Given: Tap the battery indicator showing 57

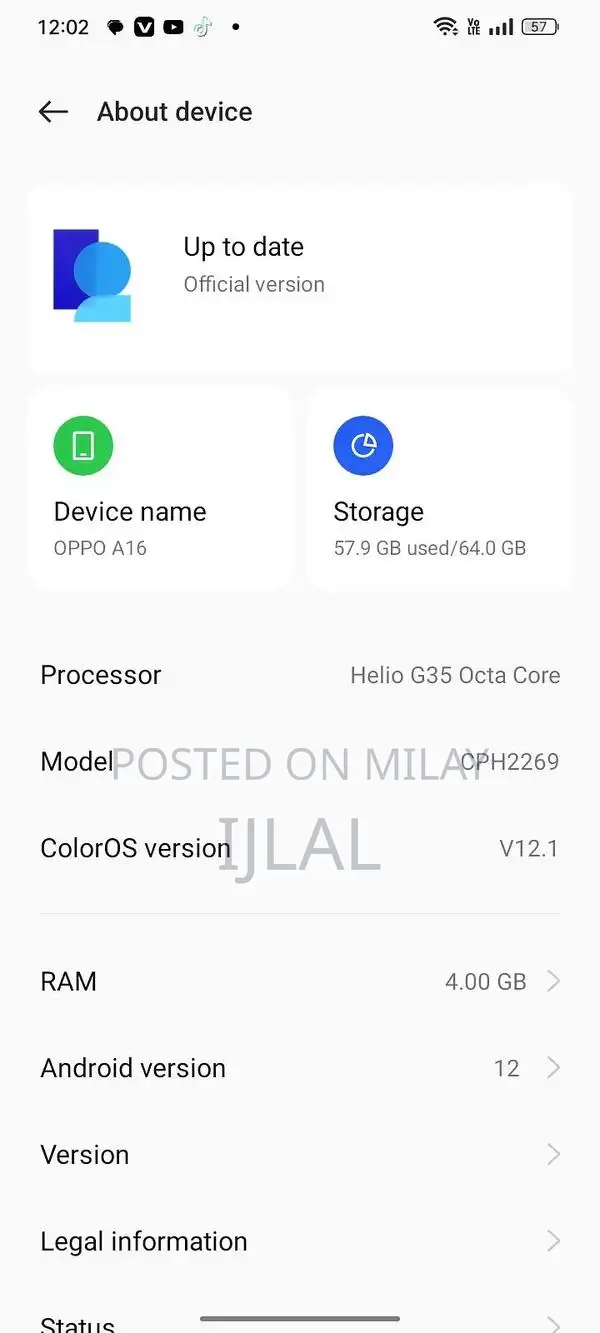Looking at the screenshot, I should point(539,26).
